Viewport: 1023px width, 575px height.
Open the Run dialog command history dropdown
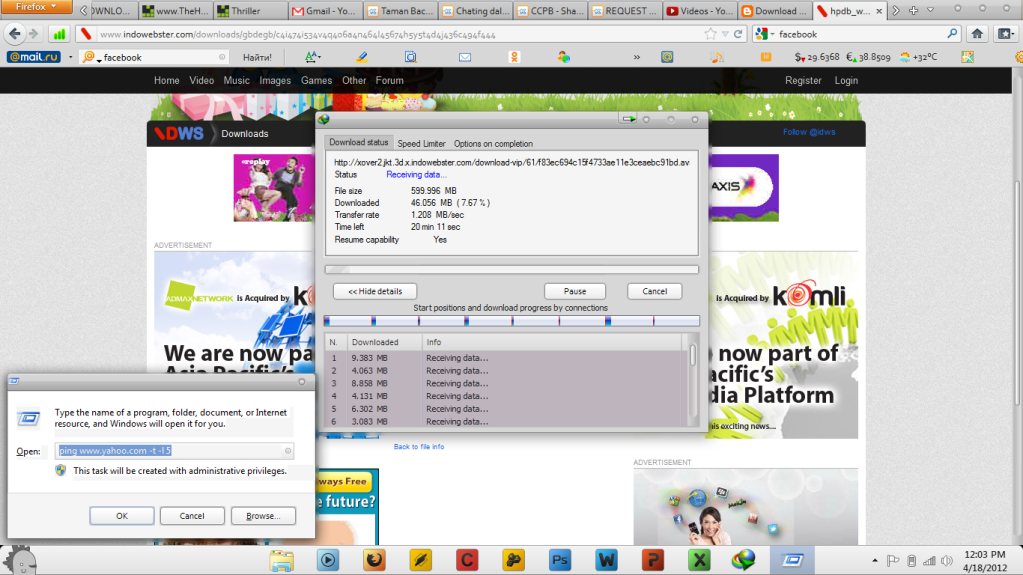pyautogui.click(x=288, y=451)
